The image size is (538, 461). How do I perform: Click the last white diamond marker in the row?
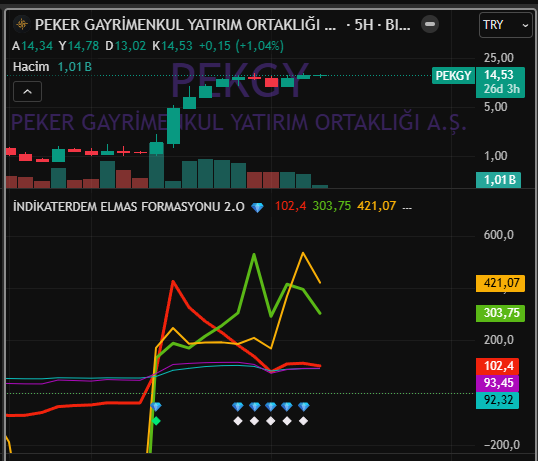pos(303,421)
